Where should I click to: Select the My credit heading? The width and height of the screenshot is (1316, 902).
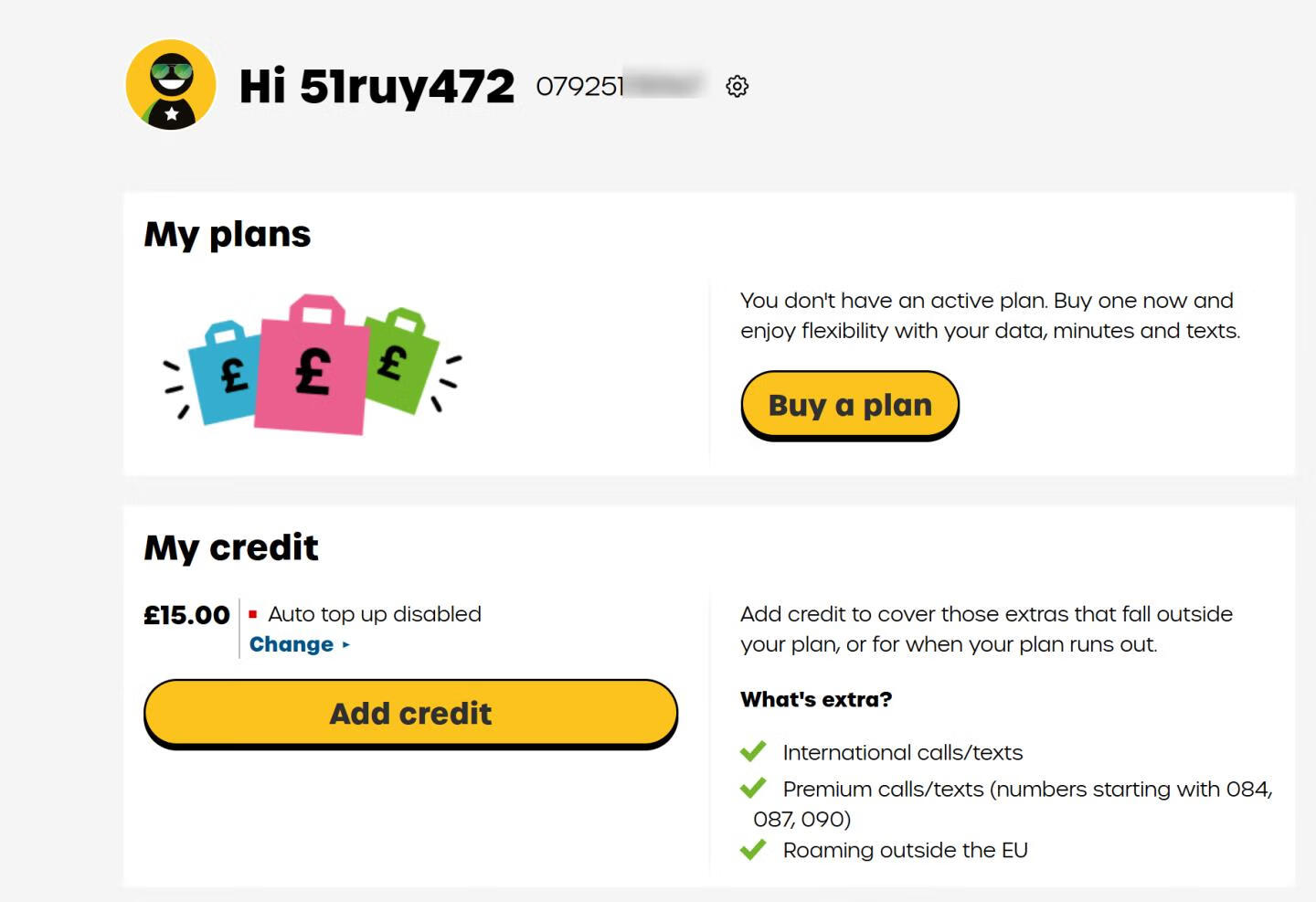231,547
